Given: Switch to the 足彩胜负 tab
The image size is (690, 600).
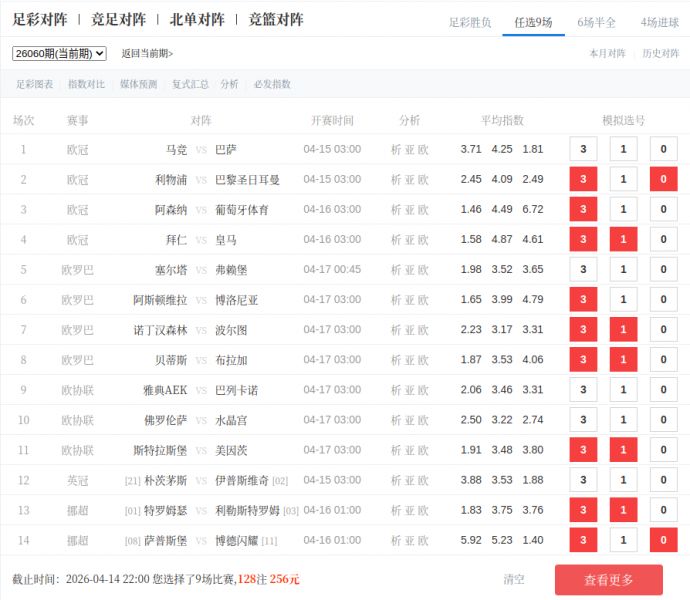Looking at the screenshot, I should tap(469, 22).
